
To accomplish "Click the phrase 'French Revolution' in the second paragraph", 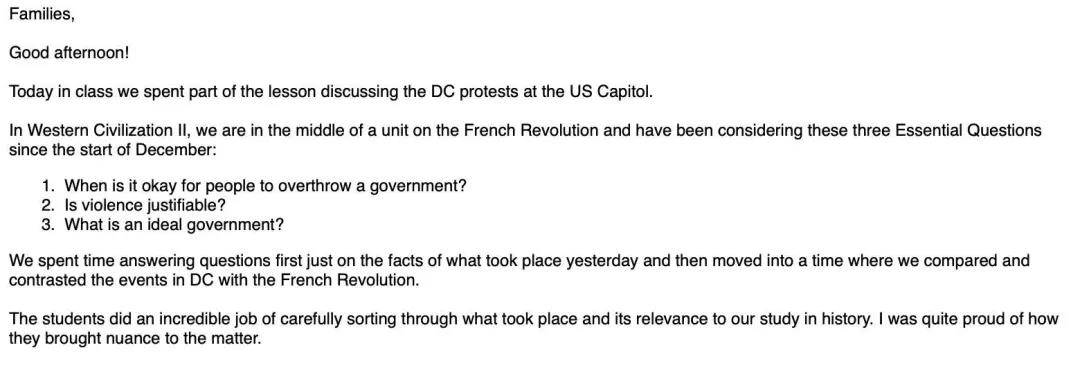I will (531, 131).
